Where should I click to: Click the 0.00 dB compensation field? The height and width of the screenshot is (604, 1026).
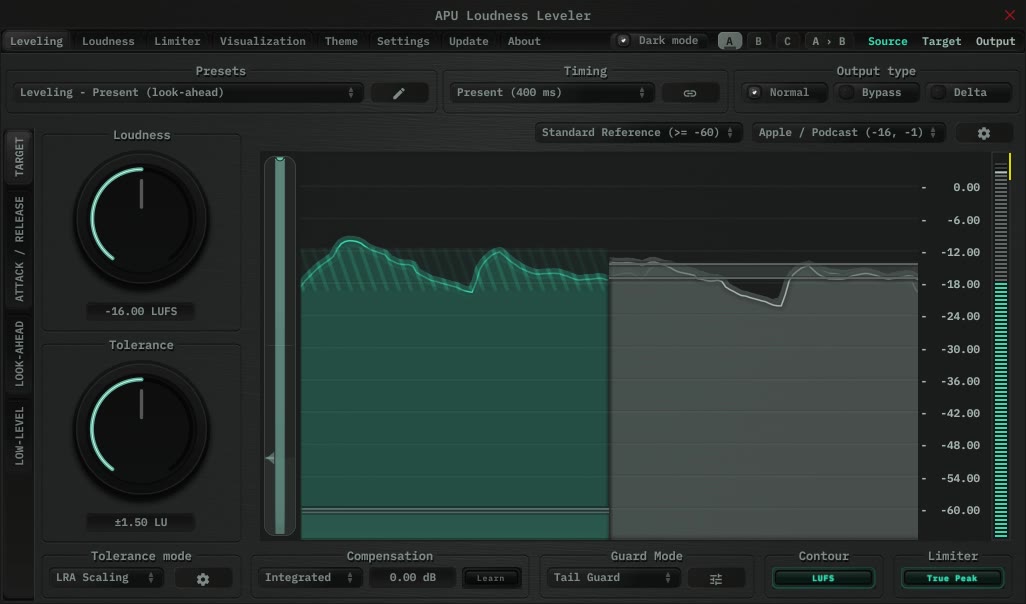(412, 578)
